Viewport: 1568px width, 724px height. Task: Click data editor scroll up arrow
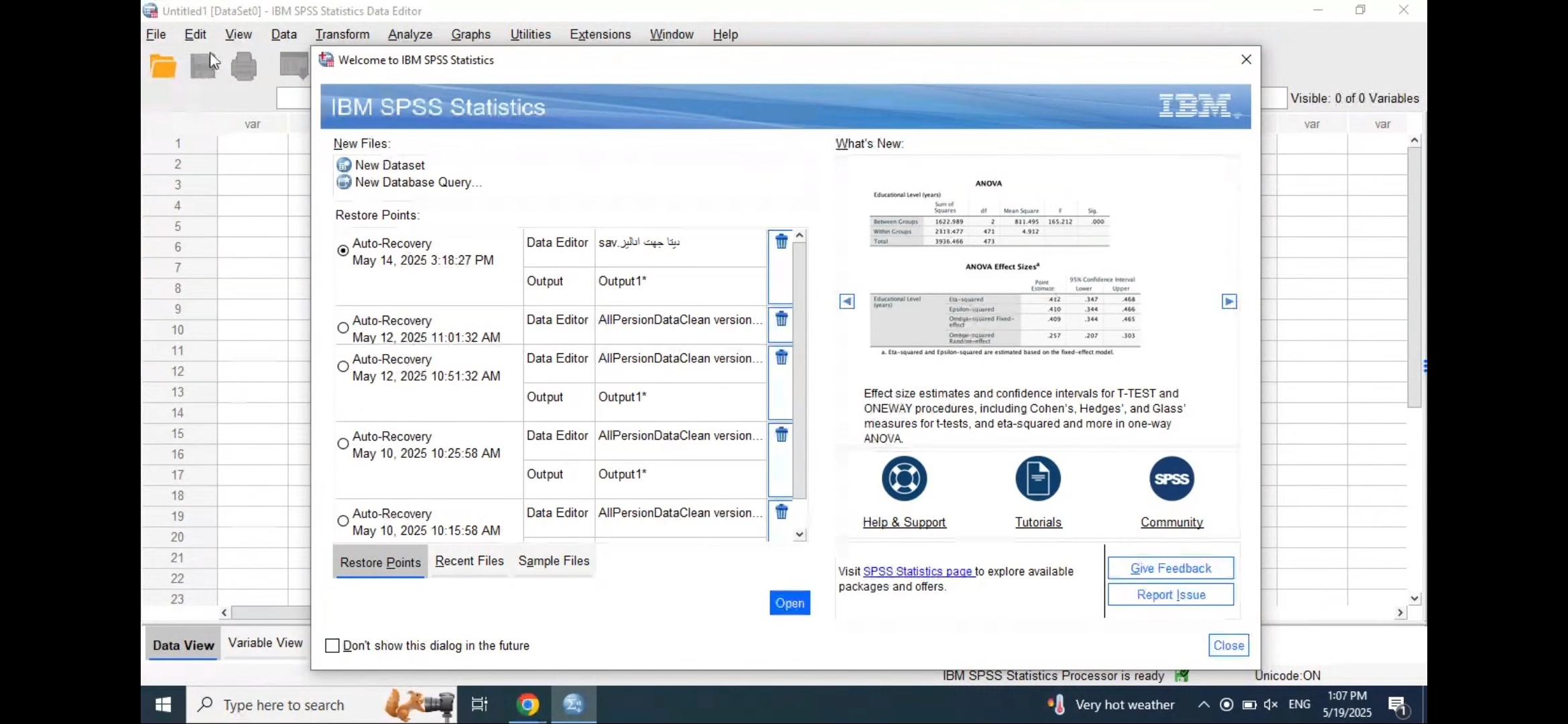coord(1414,140)
